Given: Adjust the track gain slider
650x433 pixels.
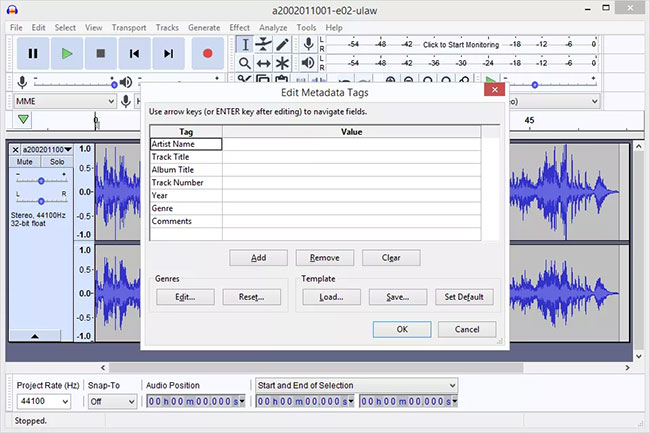Looking at the screenshot, I should click(x=41, y=181).
